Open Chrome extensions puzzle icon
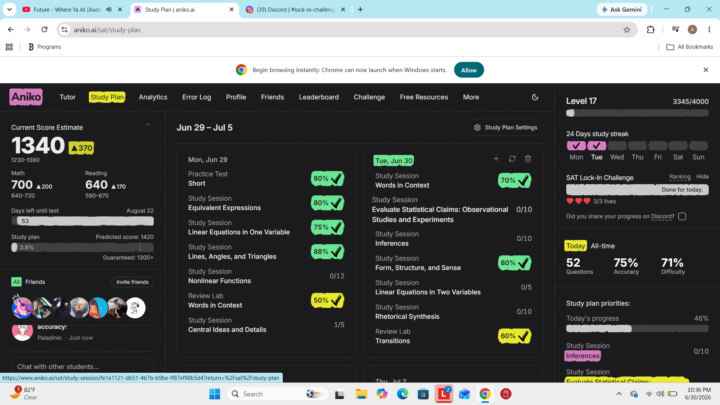This screenshot has height=405, width=720. (651, 30)
